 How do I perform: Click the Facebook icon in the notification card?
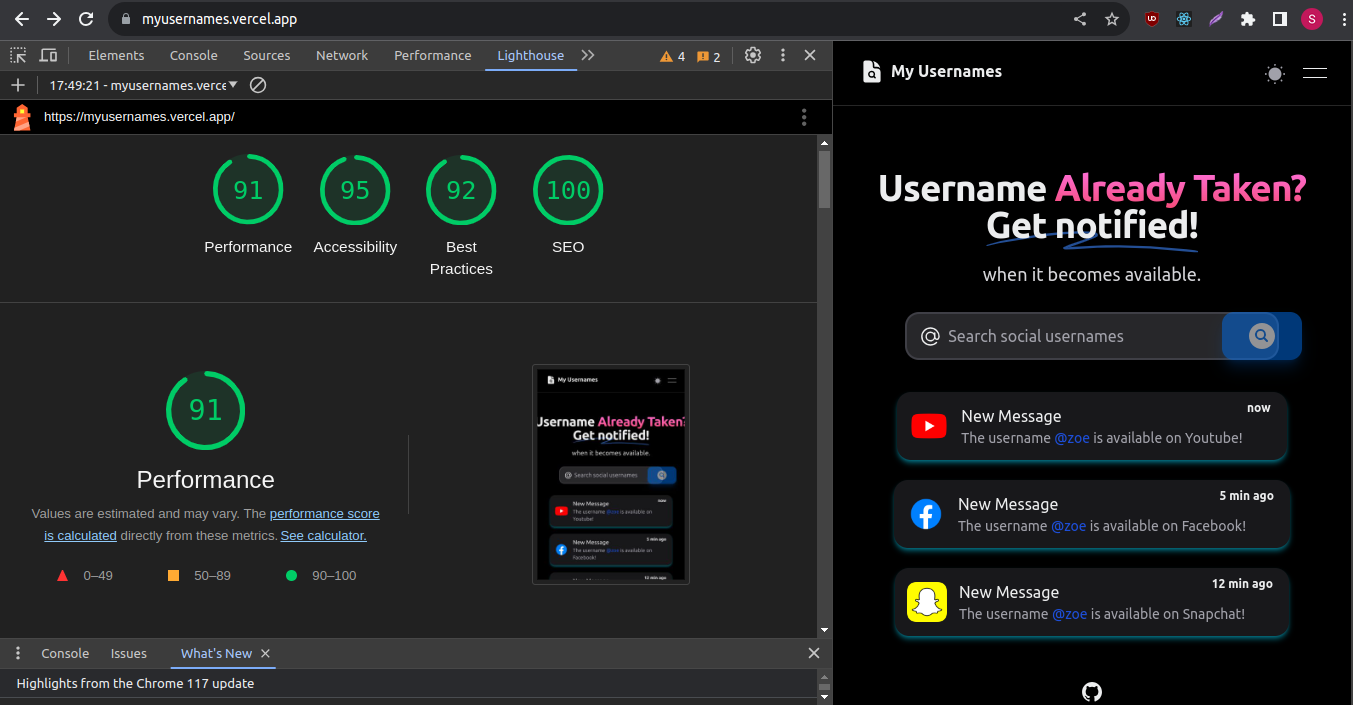926,514
